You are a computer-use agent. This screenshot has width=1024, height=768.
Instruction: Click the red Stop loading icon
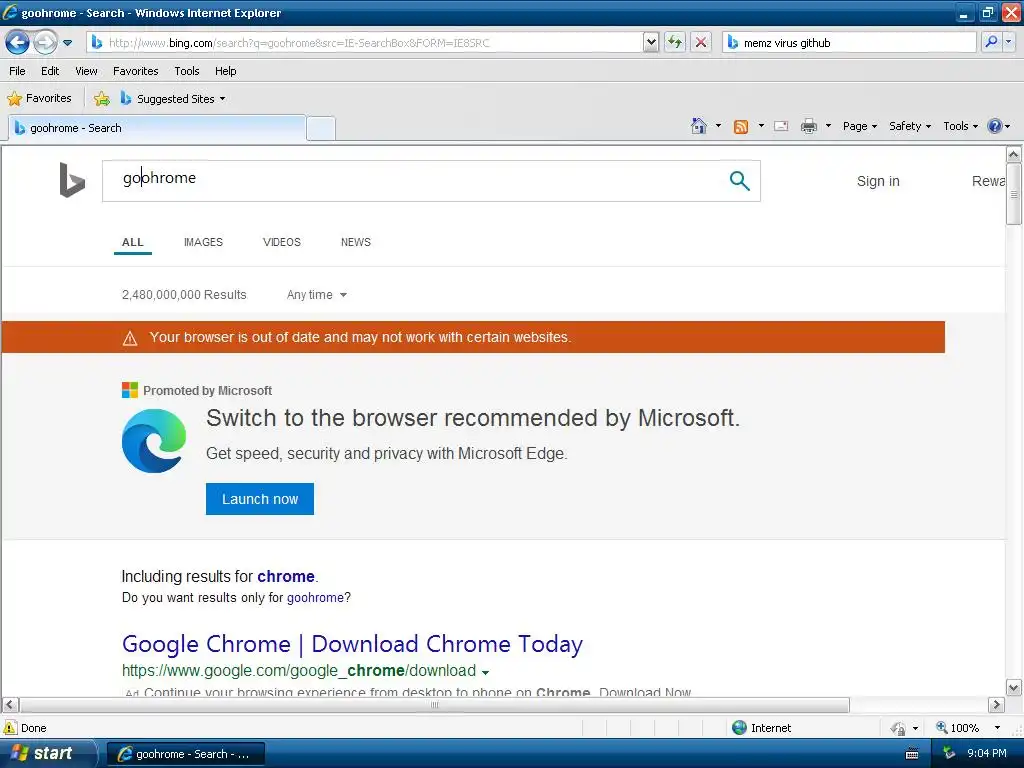tap(701, 42)
